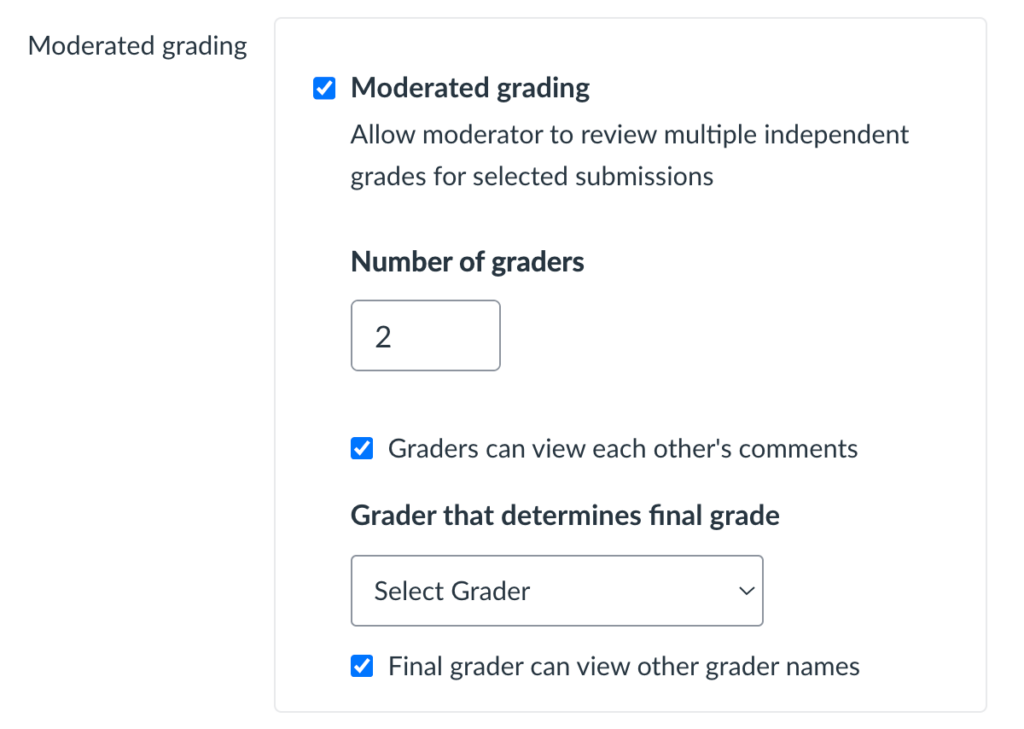Select Select Grader placeholder text
The width and height of the screenshot is (1024, 729).
coord(450,591)
